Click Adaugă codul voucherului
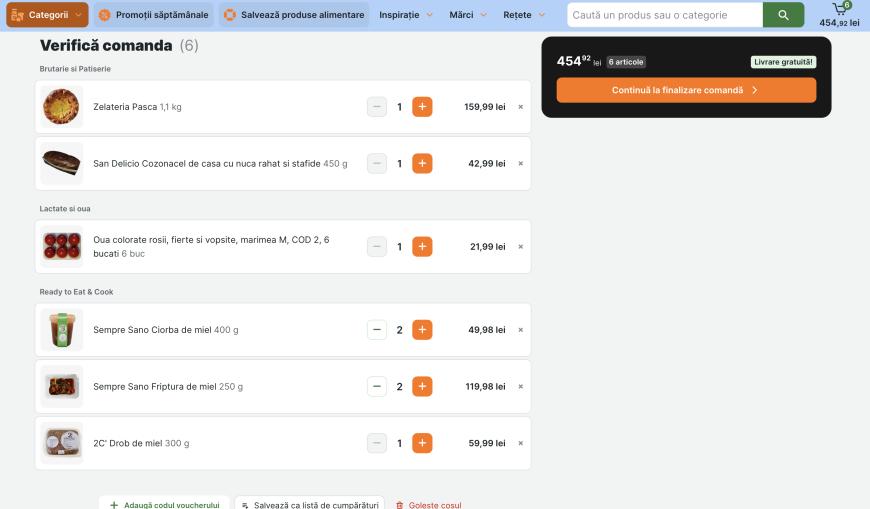870x509 pixels. [x=164, y=505]
